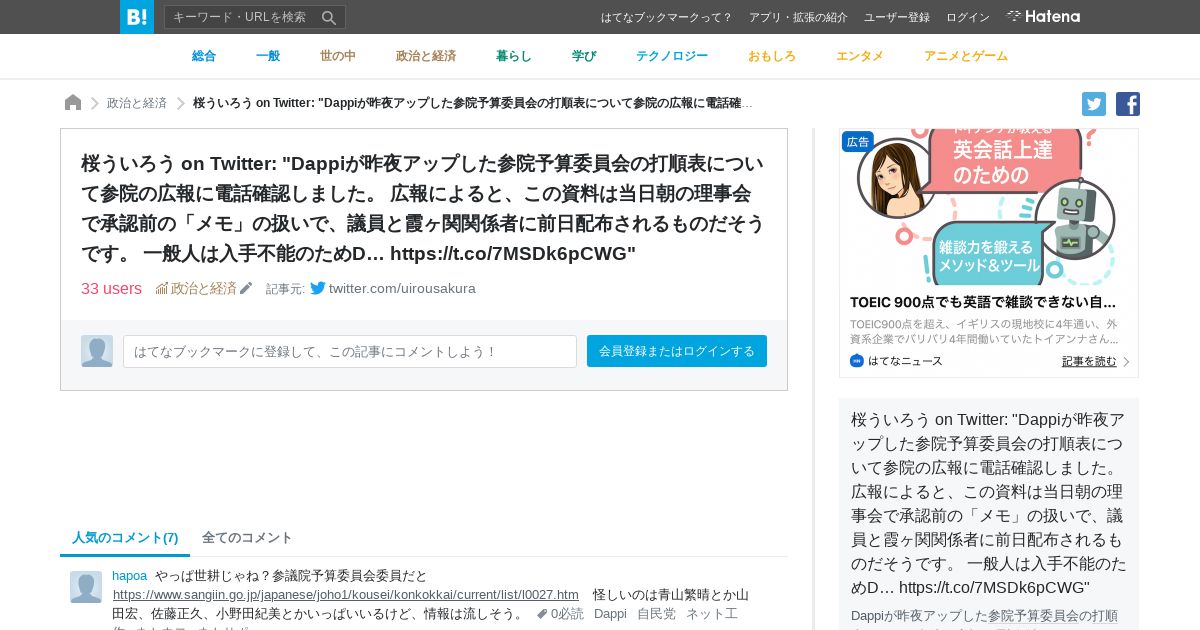The width and height of the screenshot is (1200, 630).
Task: Switch to 全てのコメント tab
Action: (x=247, y=538)
